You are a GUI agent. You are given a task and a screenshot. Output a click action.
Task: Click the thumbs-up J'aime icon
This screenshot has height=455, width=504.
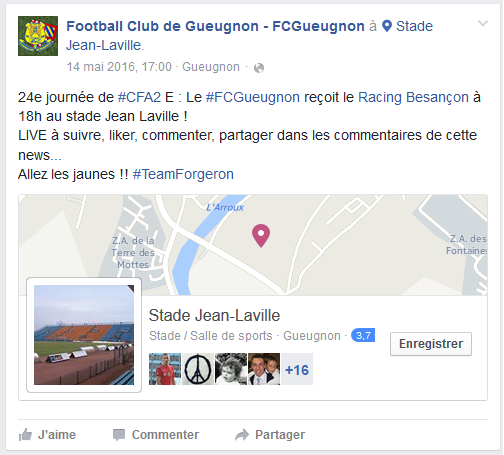(x=25, y=435)
